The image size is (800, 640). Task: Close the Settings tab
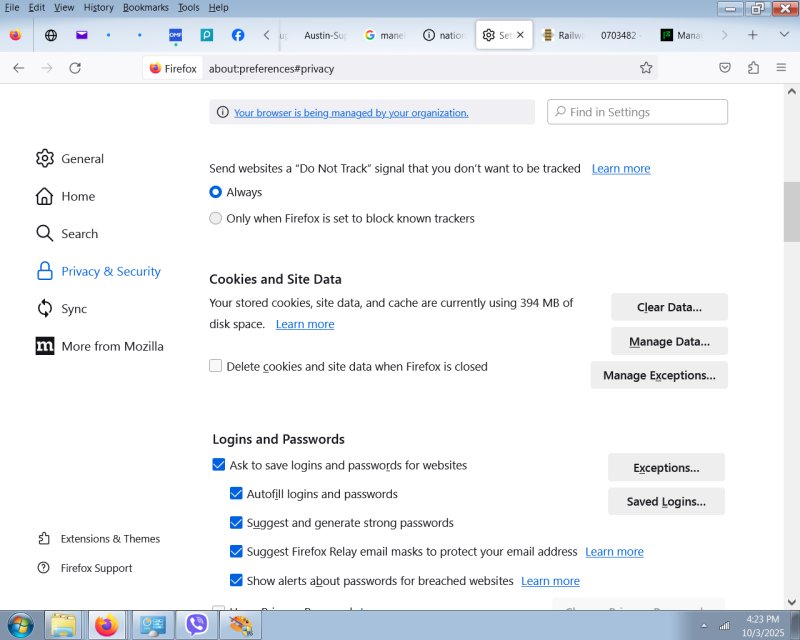[x=520, y=35]
